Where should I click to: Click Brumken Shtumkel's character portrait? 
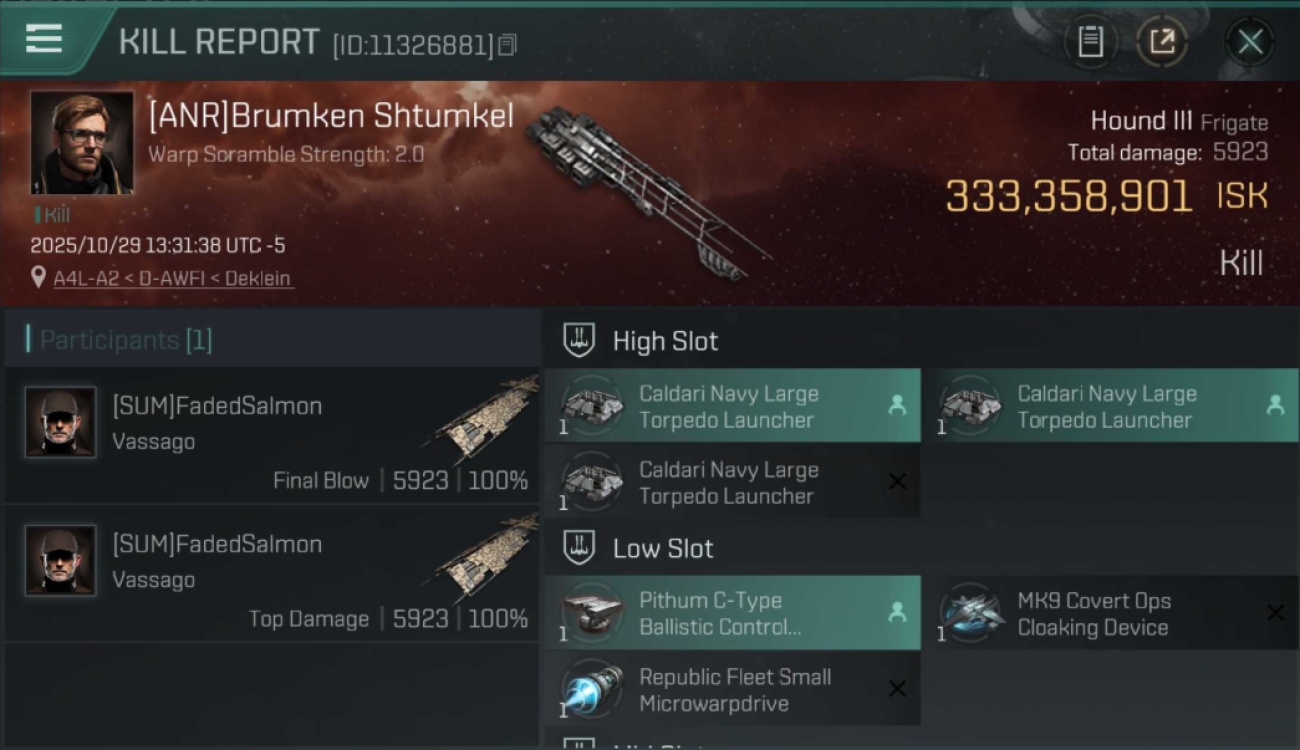[x=82, y=143]
